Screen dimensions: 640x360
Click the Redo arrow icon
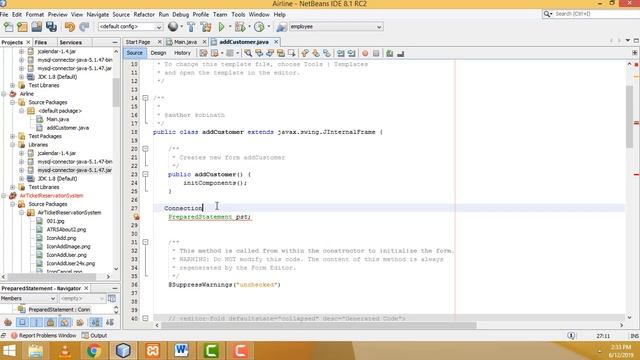point(84,27)
